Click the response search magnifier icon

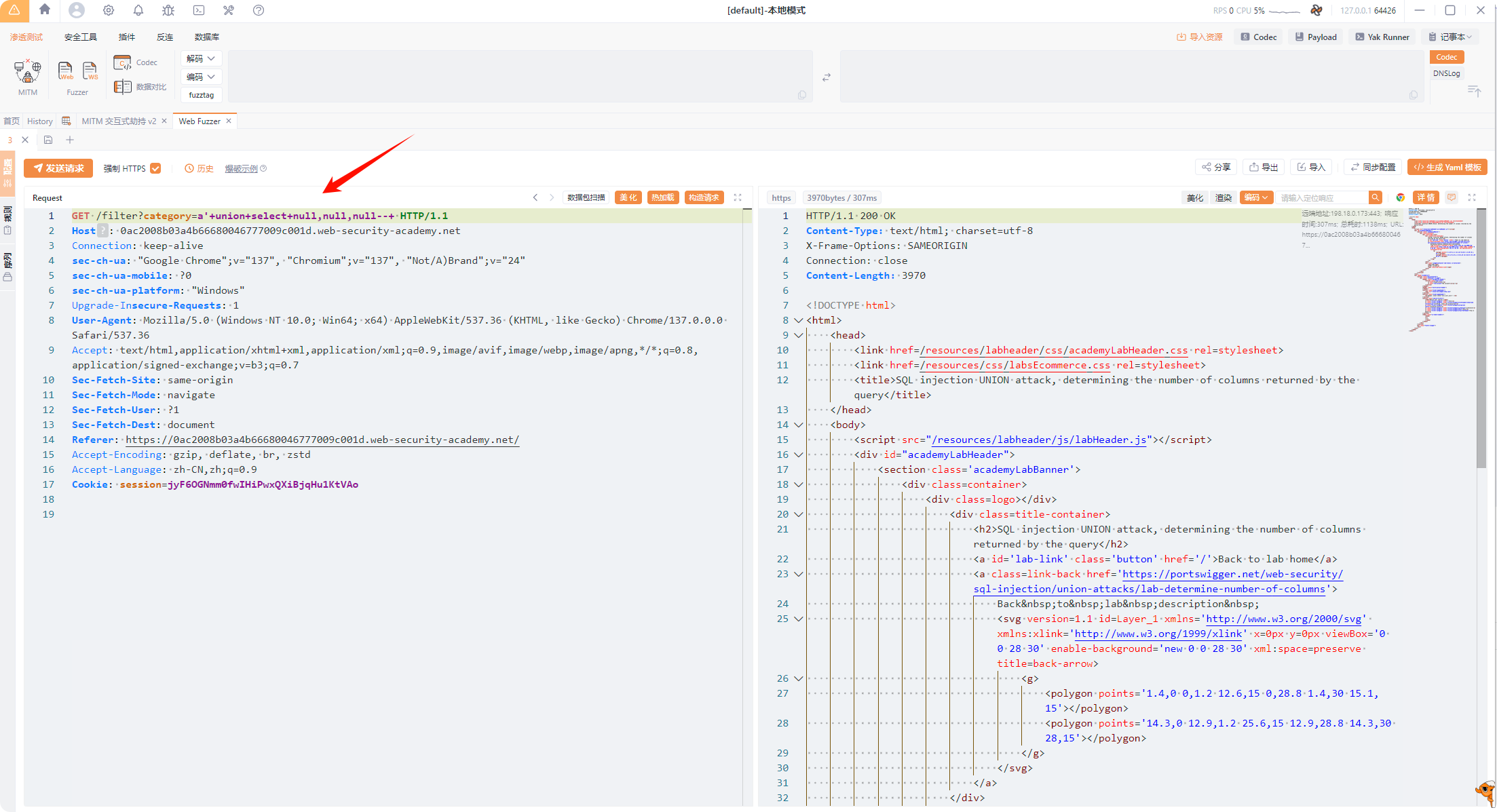coord(1375,197)
